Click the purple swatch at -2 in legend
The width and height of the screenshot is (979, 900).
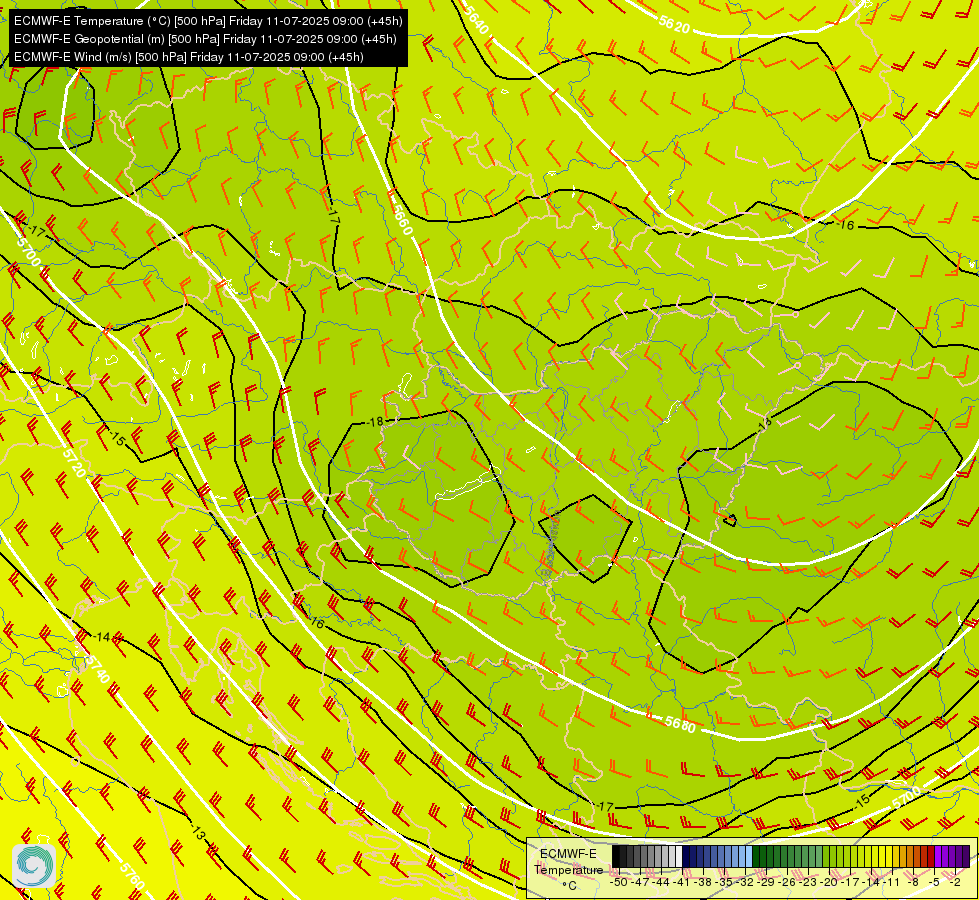(x=959, y=856)
